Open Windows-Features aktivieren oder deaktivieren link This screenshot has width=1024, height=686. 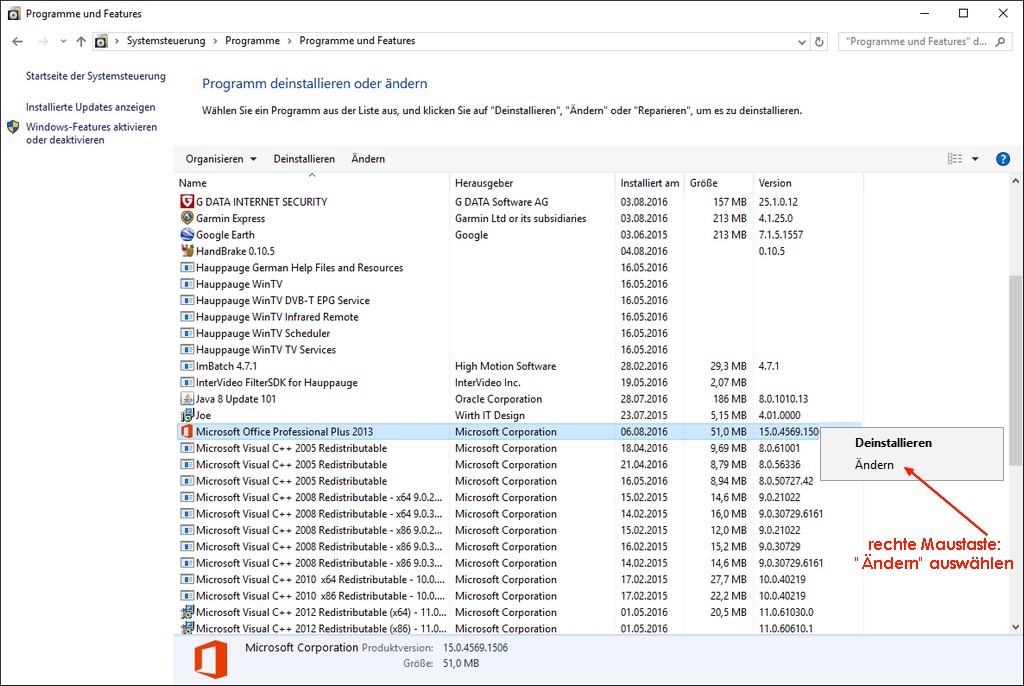click(91, 133)
